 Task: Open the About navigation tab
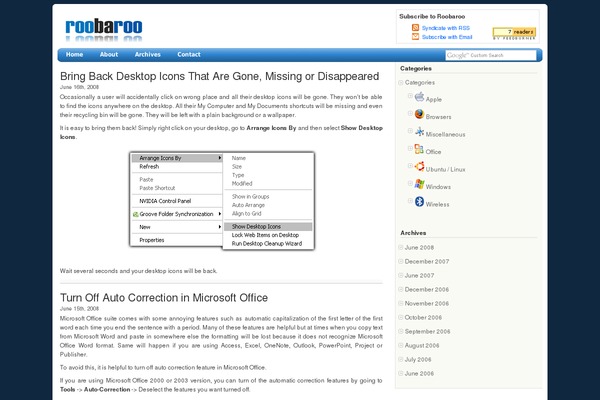pos(109,54)
